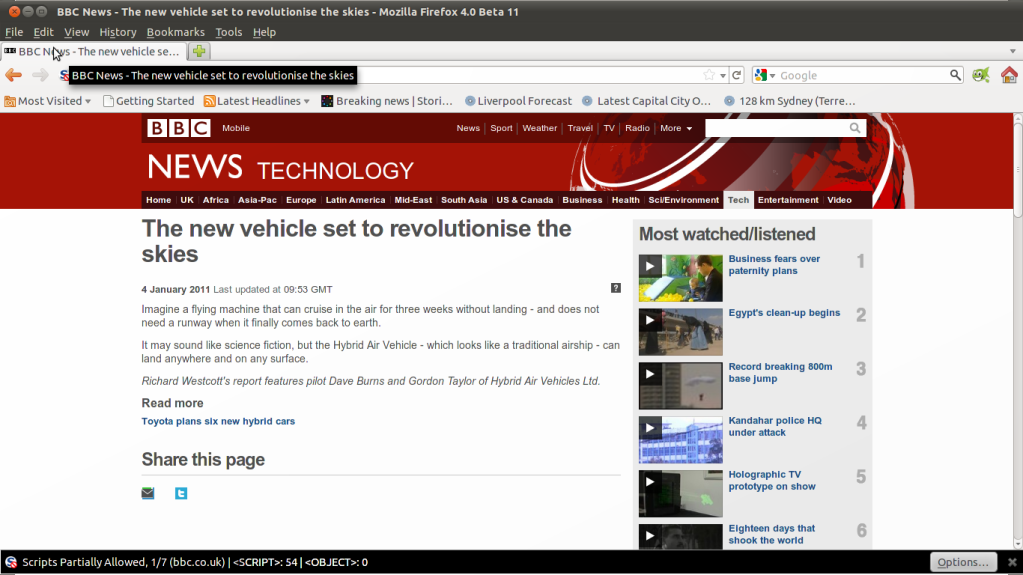The height and width of the screenshot is (575, 1023).
Task: Play the Record breaking 800m base jump video
Action: click(x=650, y=374)
